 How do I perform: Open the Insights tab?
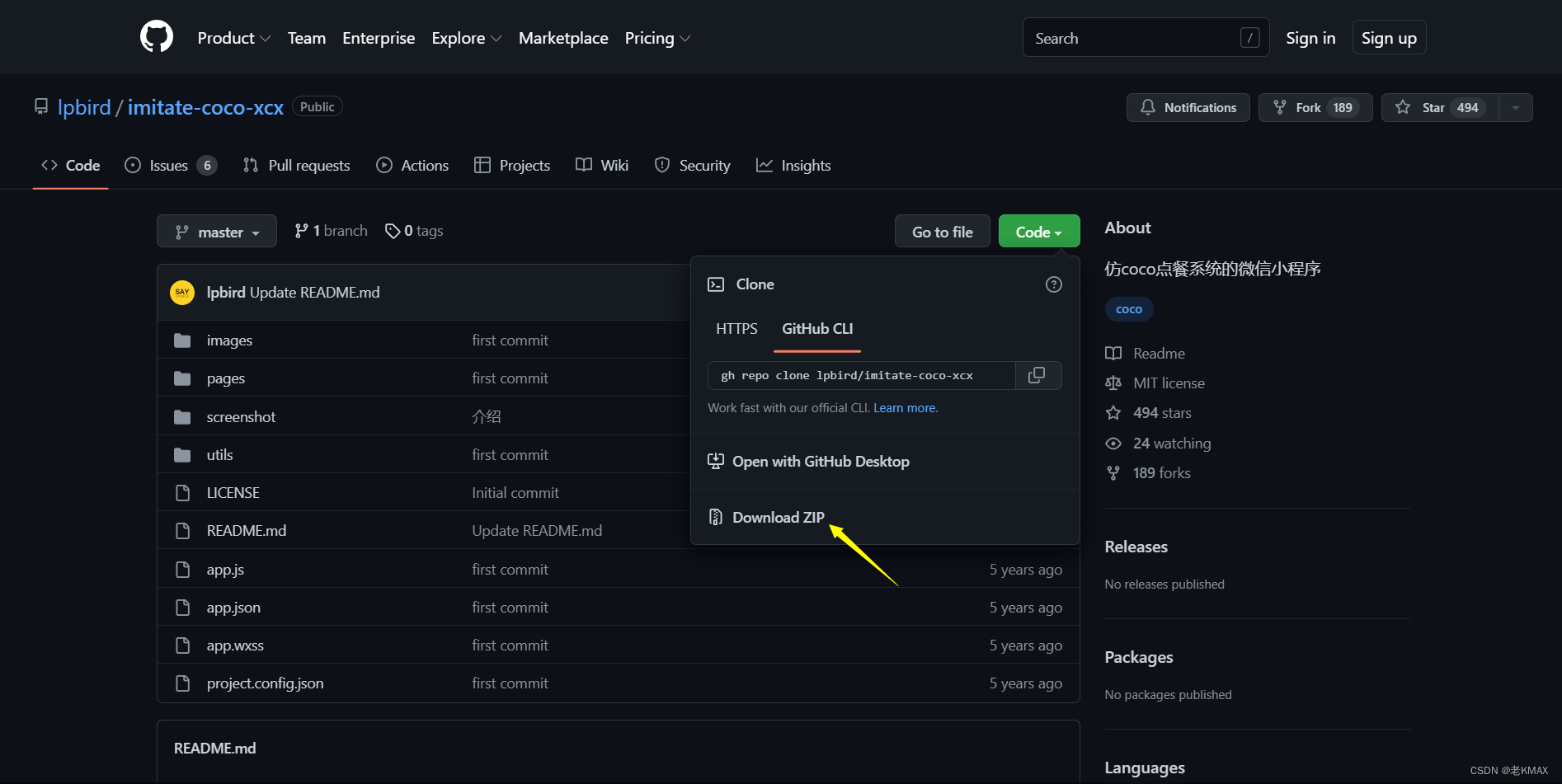[793, 166]
